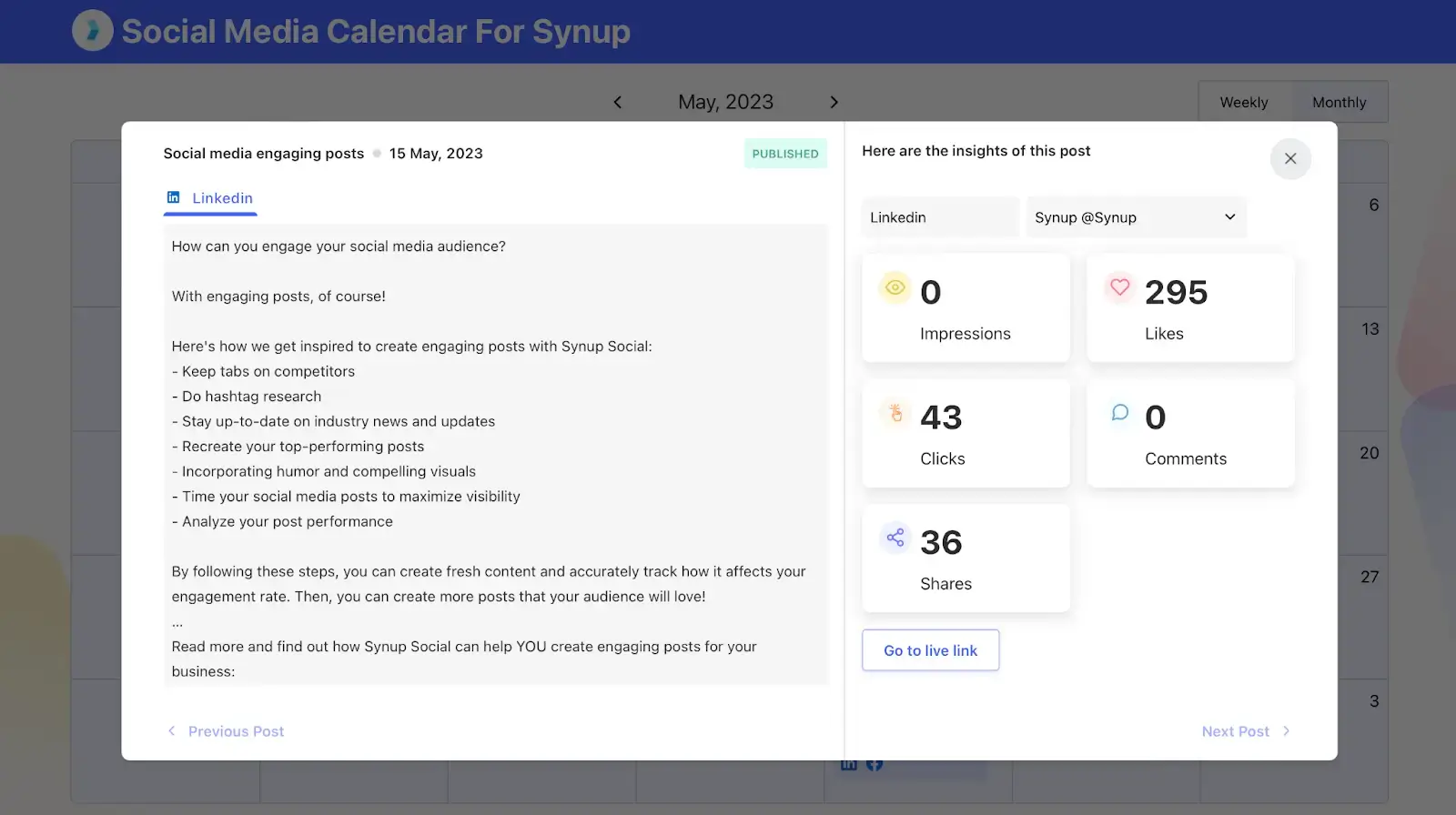Click Here are the insights heading
Screen dimensions: 1456x815
976,151
